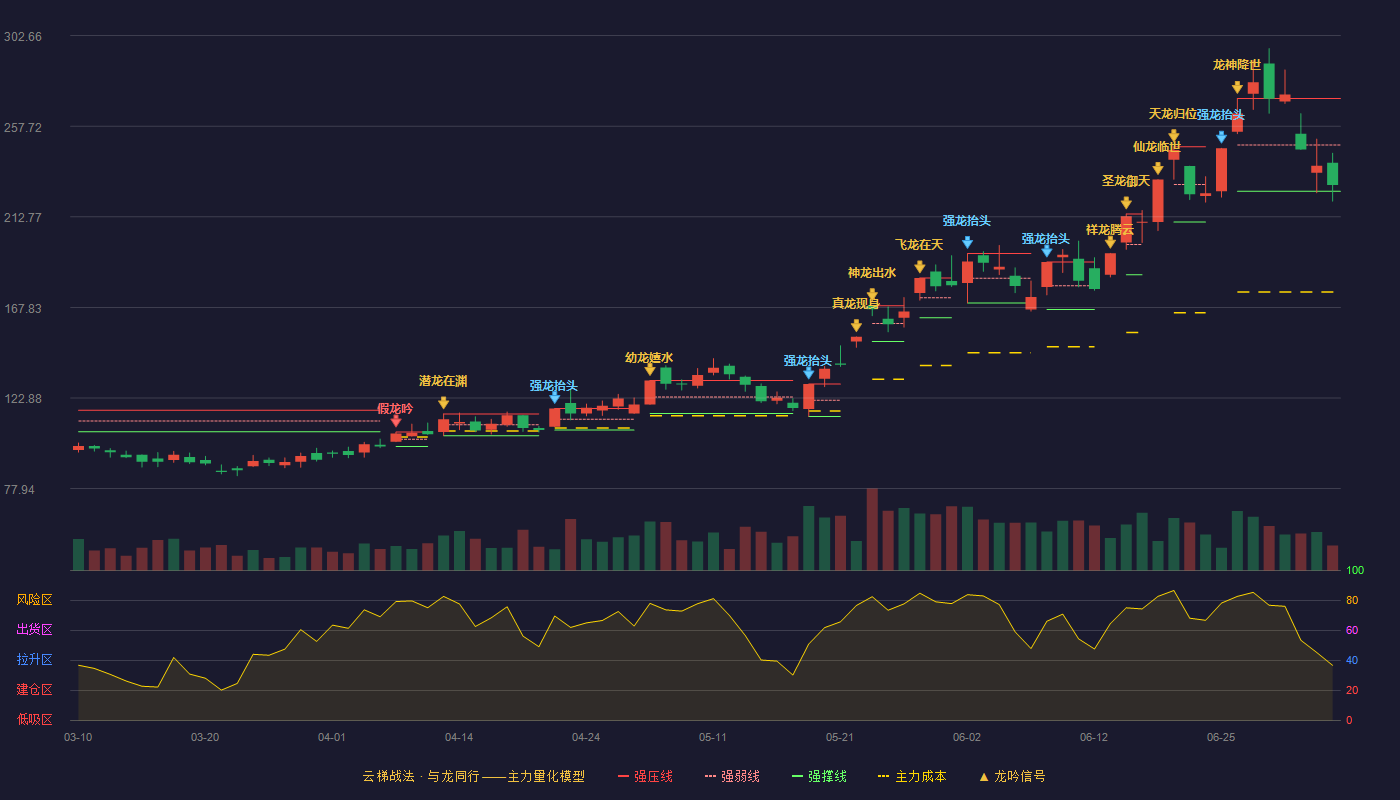This screenshot has height=800, width=1400.
Task: Click the yellow arrow under 真龙现身
Action: point(856,326)
